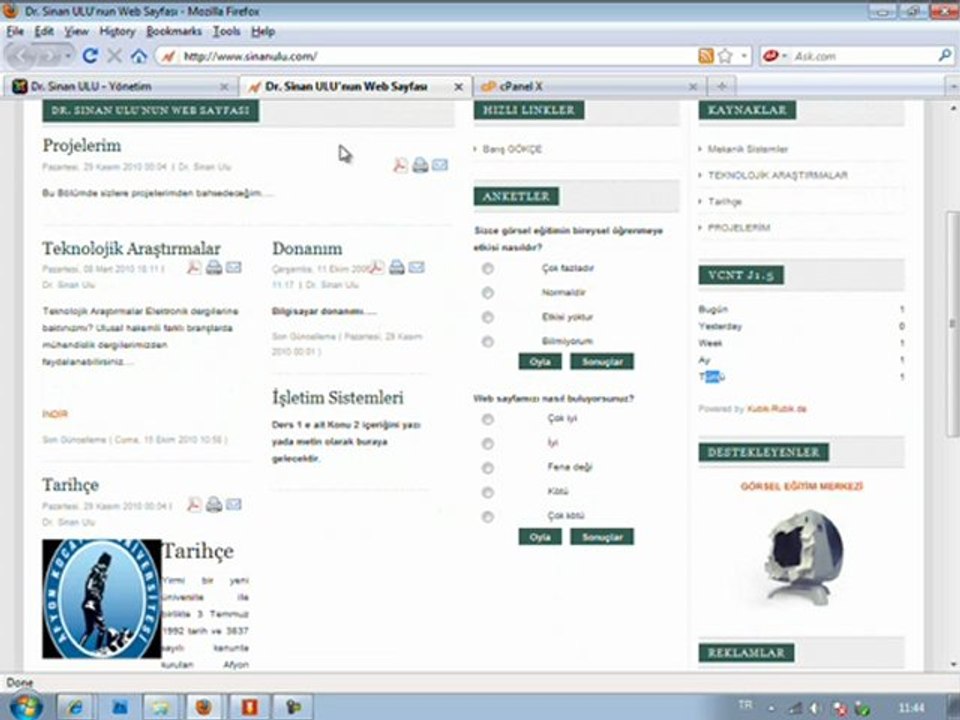960x720 pixels.
Task: Print the Tarihçe article
Action: pyautogui.click(x=214, y=504)
